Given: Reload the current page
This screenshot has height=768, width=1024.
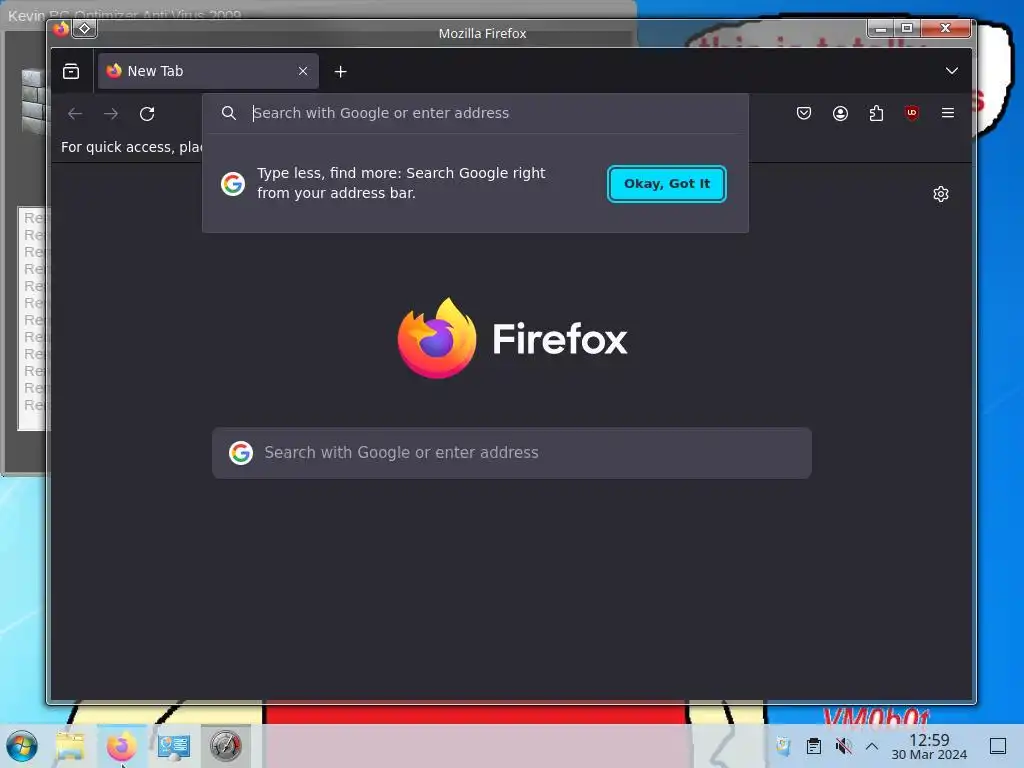Looking at the screenshot, I should coord(147,114).
